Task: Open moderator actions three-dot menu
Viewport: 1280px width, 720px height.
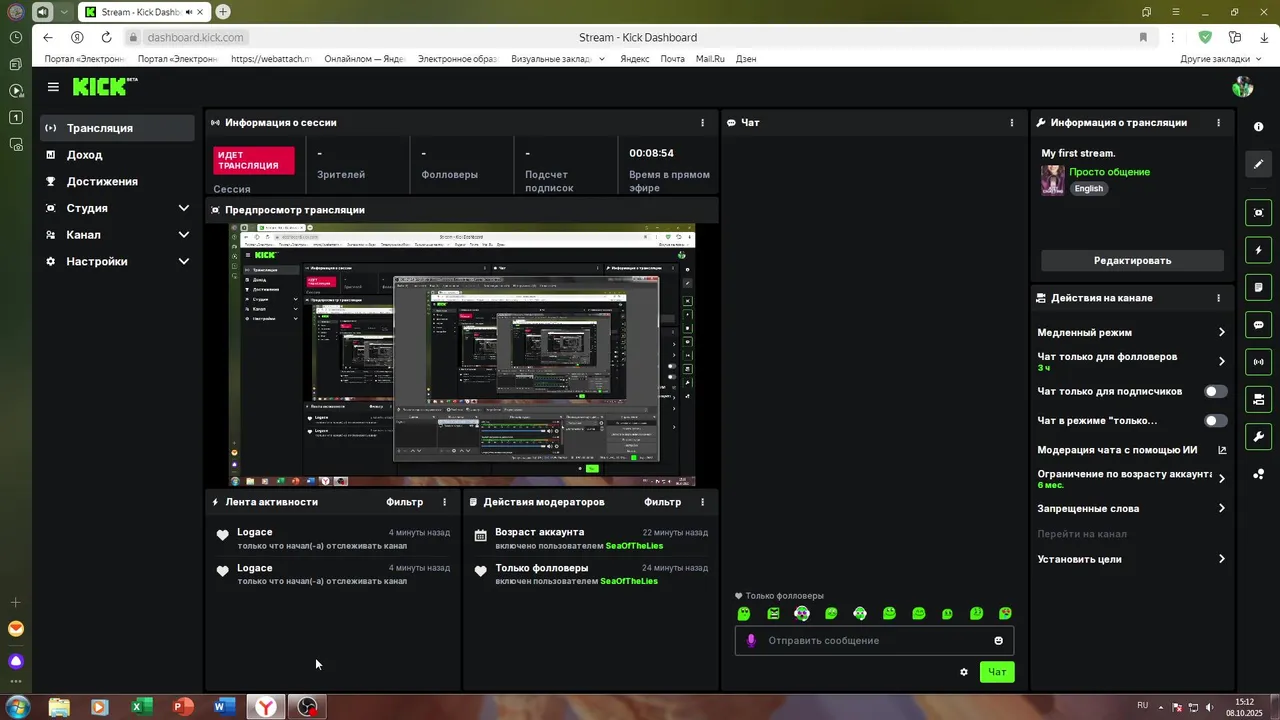Action: coord(702,502)
